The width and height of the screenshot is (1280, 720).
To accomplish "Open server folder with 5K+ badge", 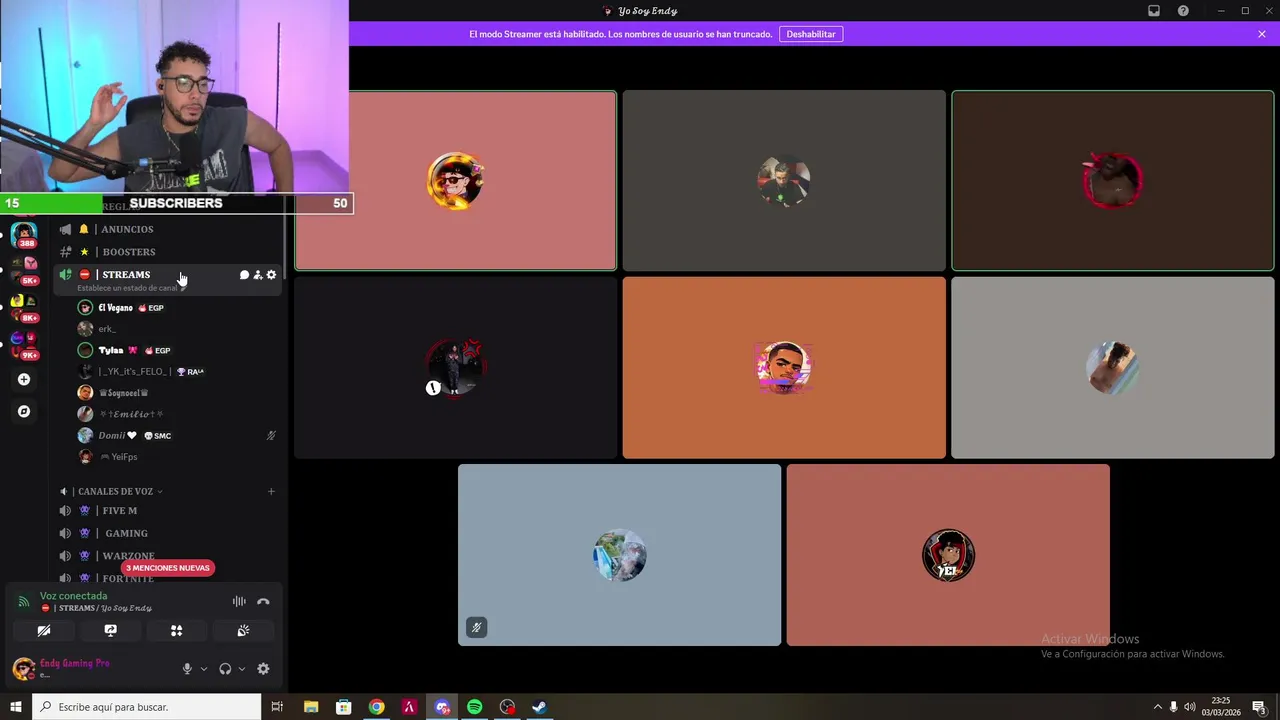I will (24, 270).
